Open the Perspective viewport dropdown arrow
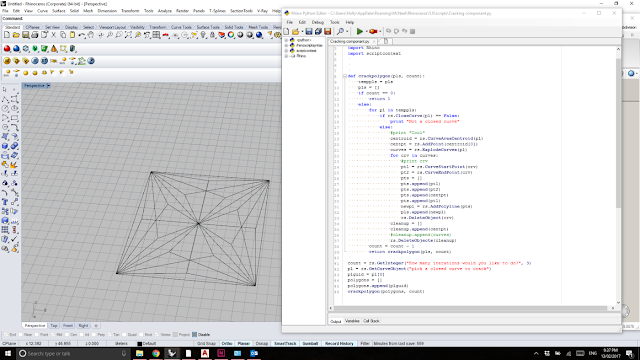 pyautogui.click(x=48, y=85)
